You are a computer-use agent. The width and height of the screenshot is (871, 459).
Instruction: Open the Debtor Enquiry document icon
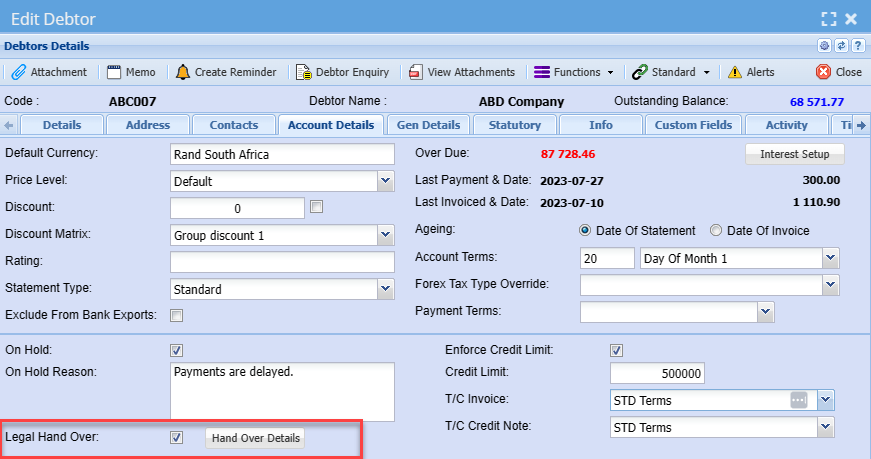point(303,72)
